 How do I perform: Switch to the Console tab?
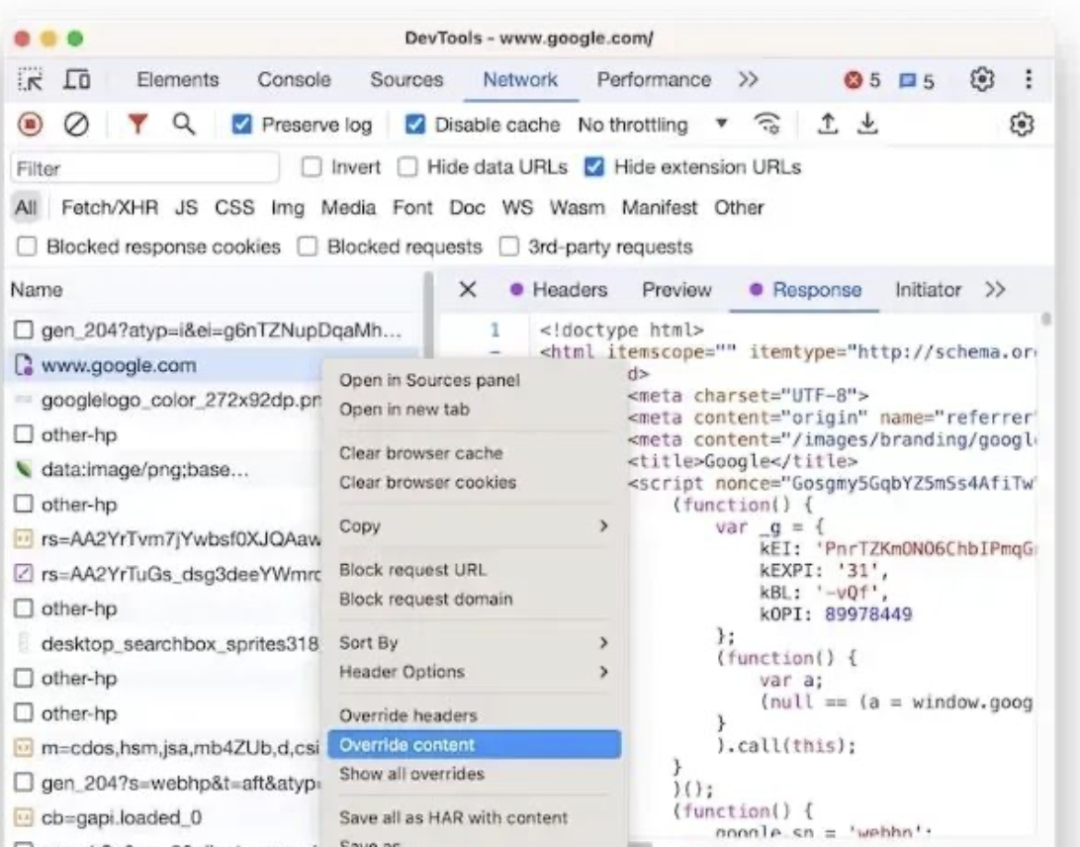click(294, 80)
